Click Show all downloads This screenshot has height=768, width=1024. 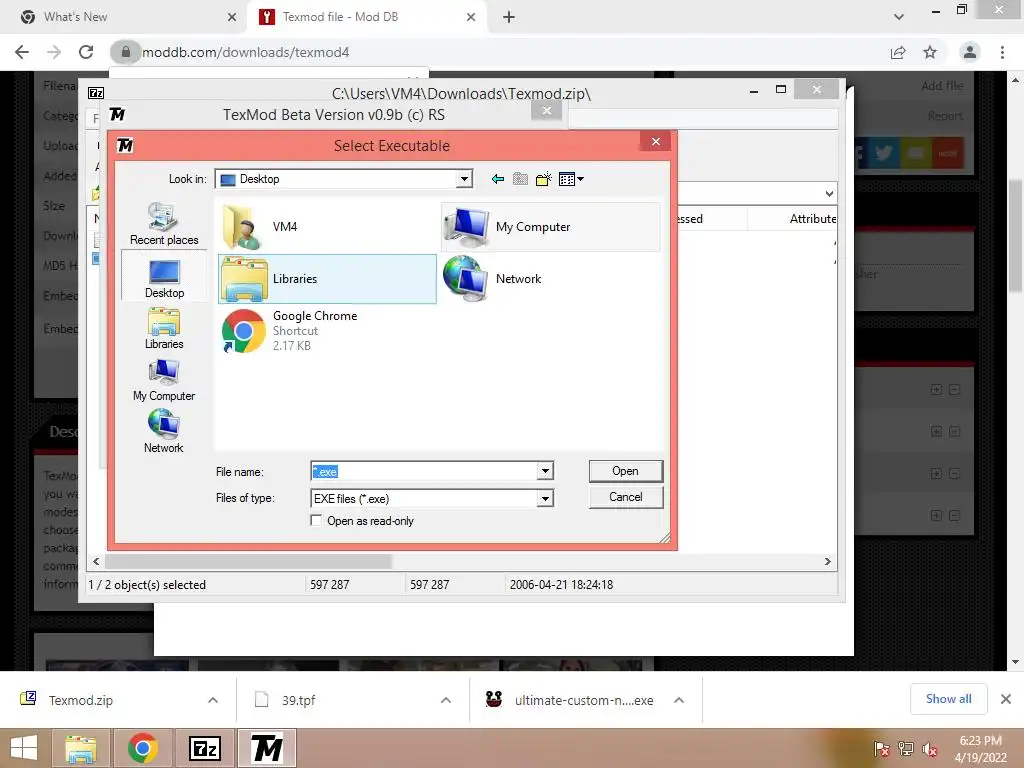click(x=948, y=699)
